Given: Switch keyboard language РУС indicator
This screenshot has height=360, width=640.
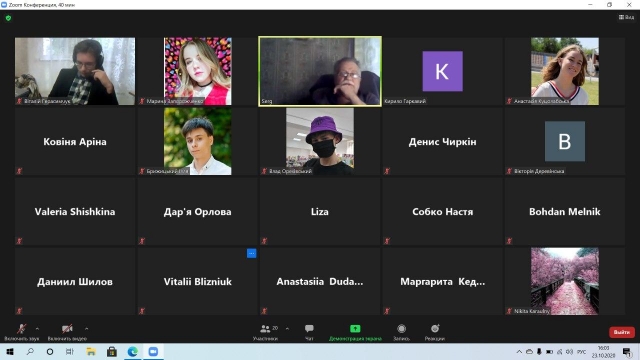Looking at the screenshot, I should pyautogui.click(x=581, y=351).
